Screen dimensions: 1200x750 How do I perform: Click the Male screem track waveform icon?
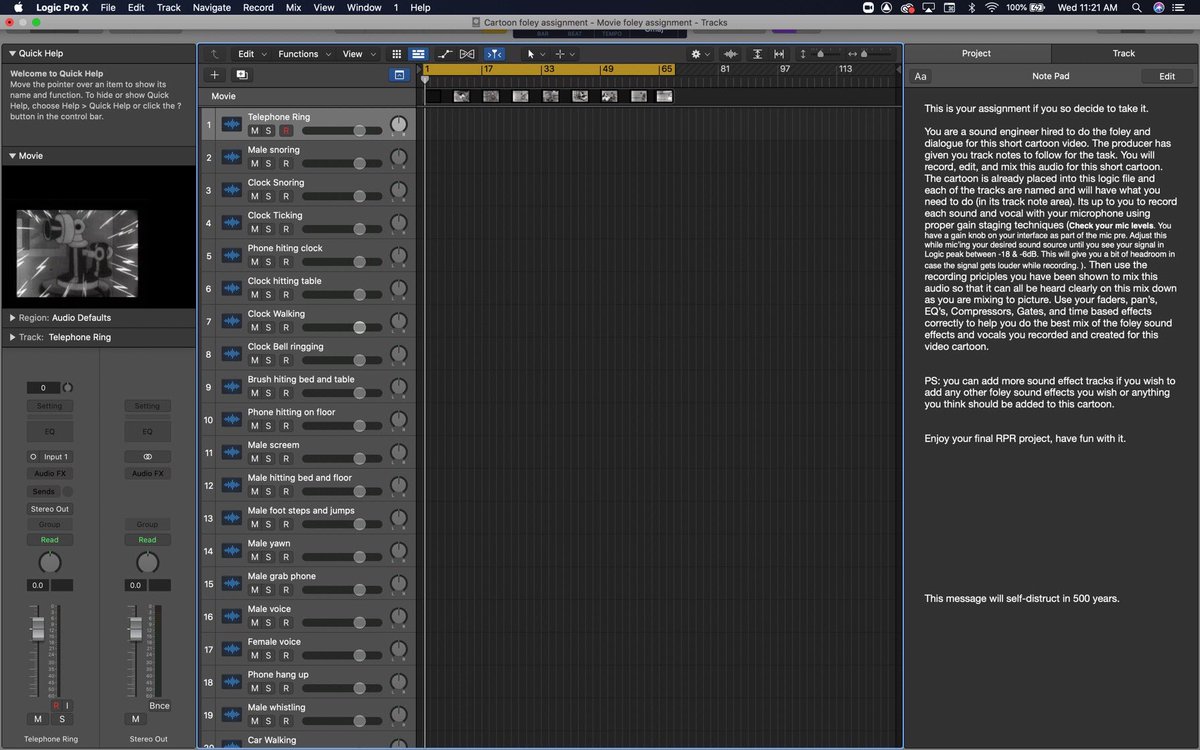tap(232, 453)
